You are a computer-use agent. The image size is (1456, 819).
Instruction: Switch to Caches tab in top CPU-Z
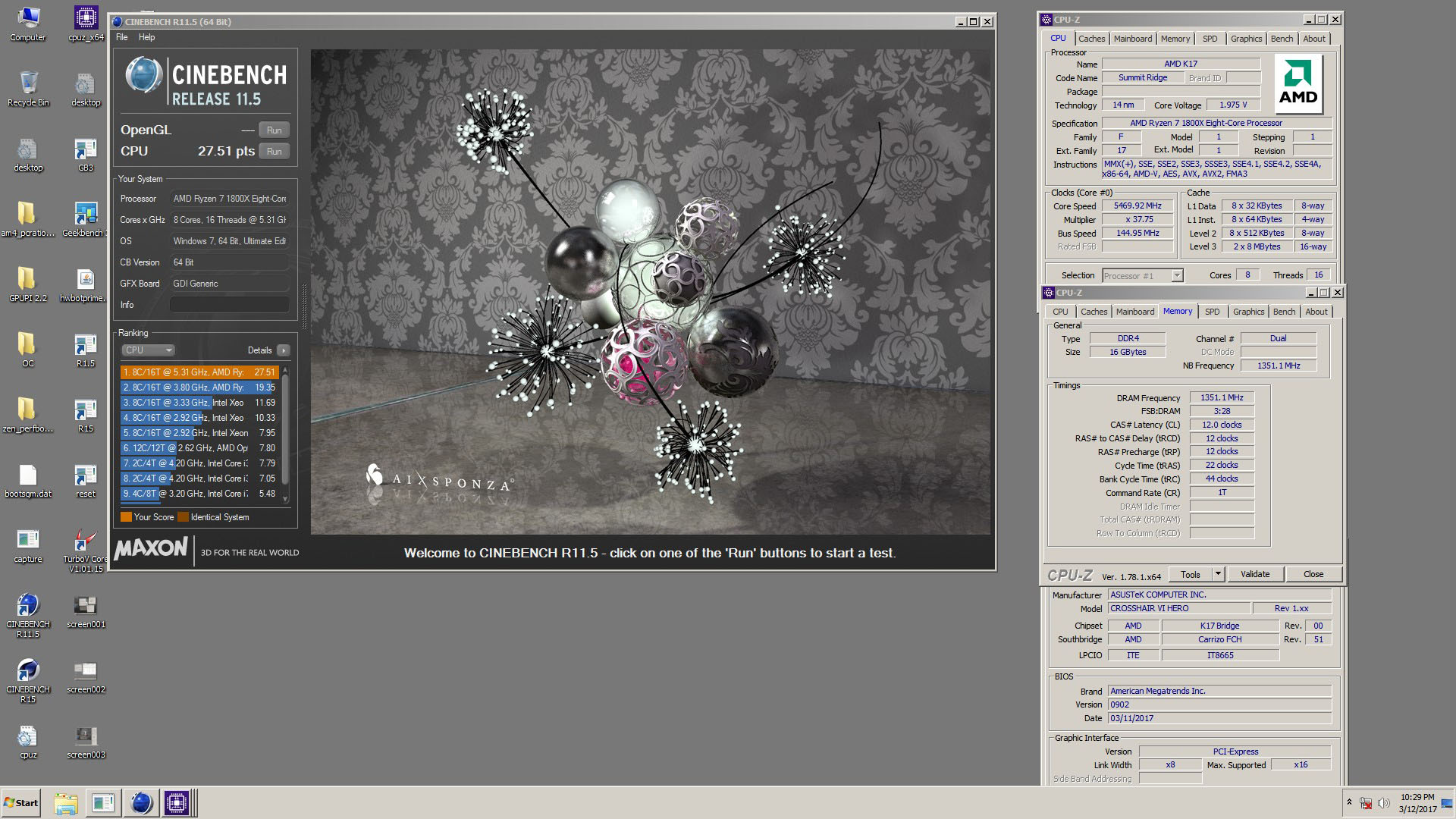click(1092, 39)
